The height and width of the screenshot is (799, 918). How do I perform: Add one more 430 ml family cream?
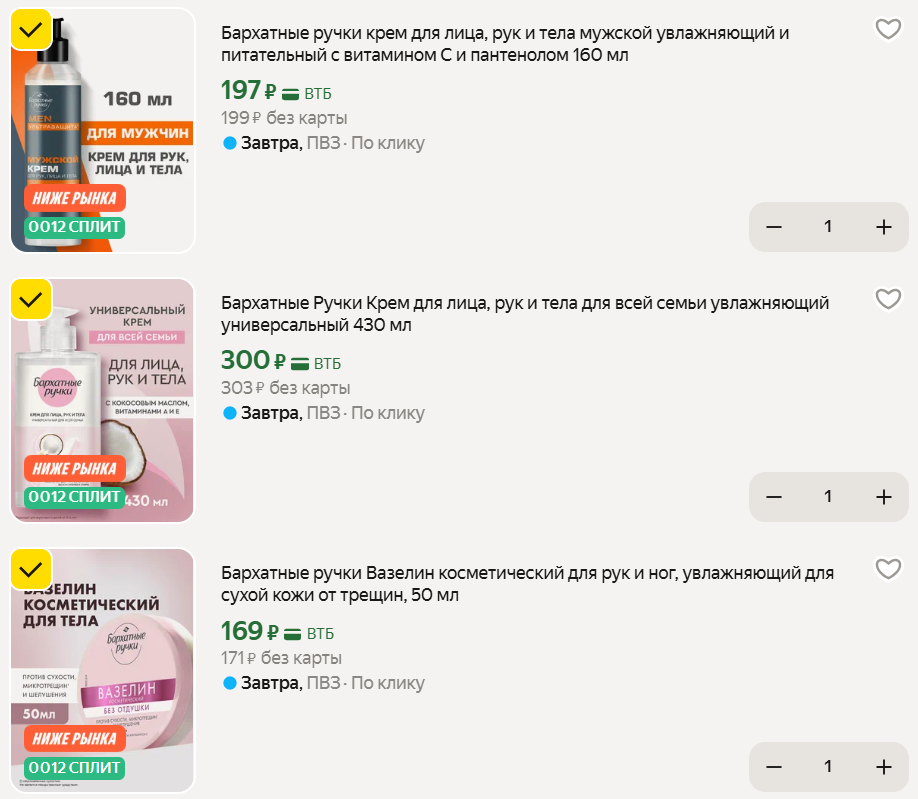883,497
